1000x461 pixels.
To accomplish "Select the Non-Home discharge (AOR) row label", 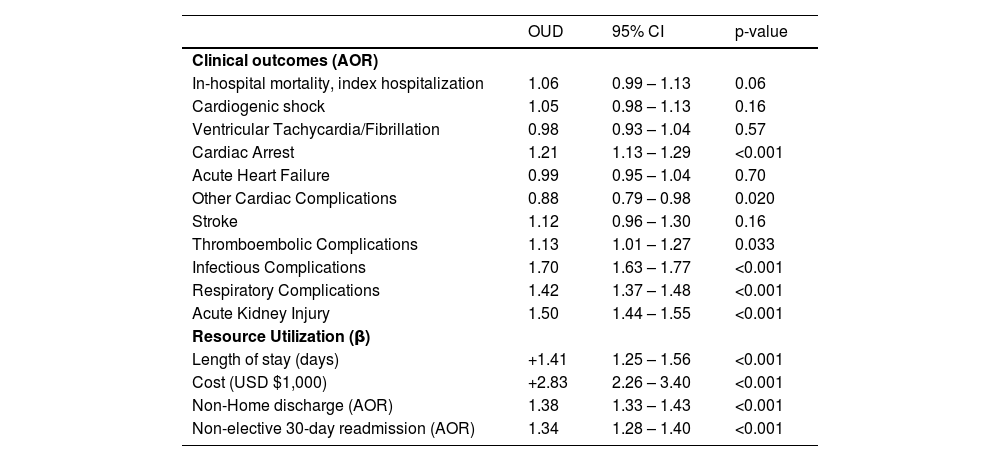I will pos(292,405).
